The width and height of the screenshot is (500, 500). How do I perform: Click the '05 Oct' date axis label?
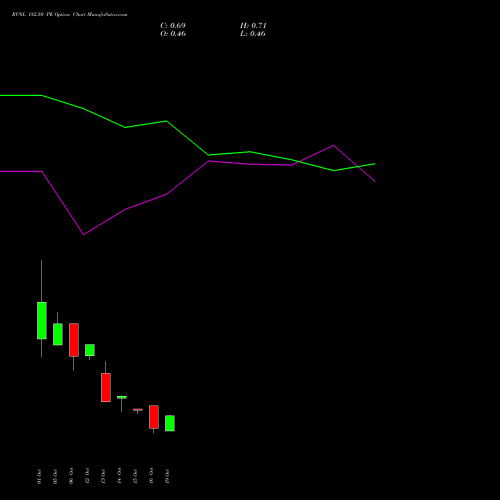click(55, 476)
